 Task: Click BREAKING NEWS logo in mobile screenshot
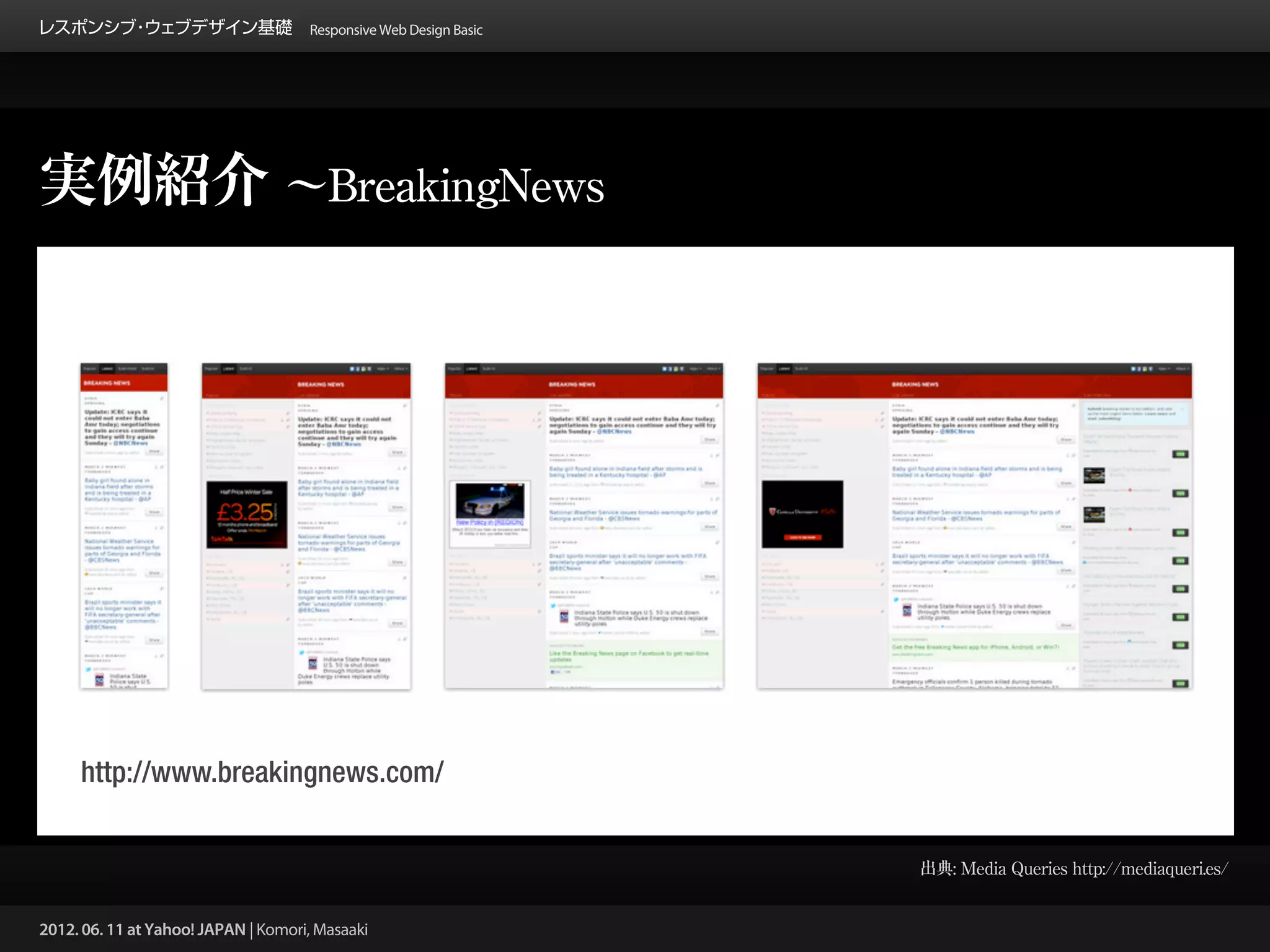[107, 383]
